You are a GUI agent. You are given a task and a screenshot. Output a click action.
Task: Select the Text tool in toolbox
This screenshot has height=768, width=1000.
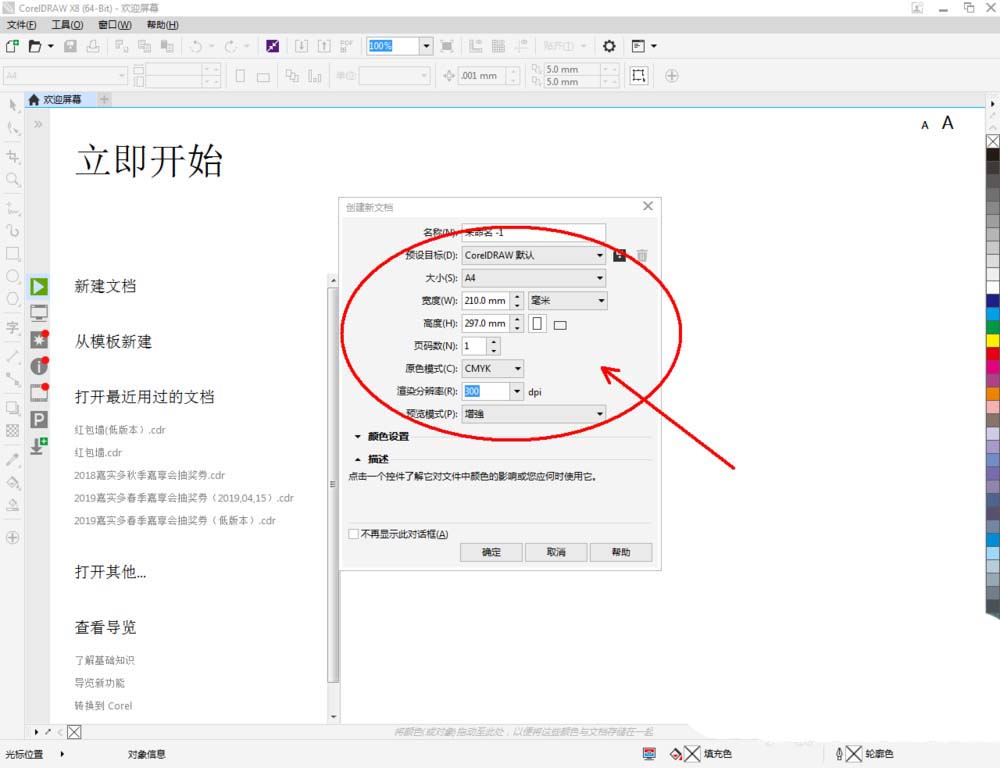tap(13, 328)
